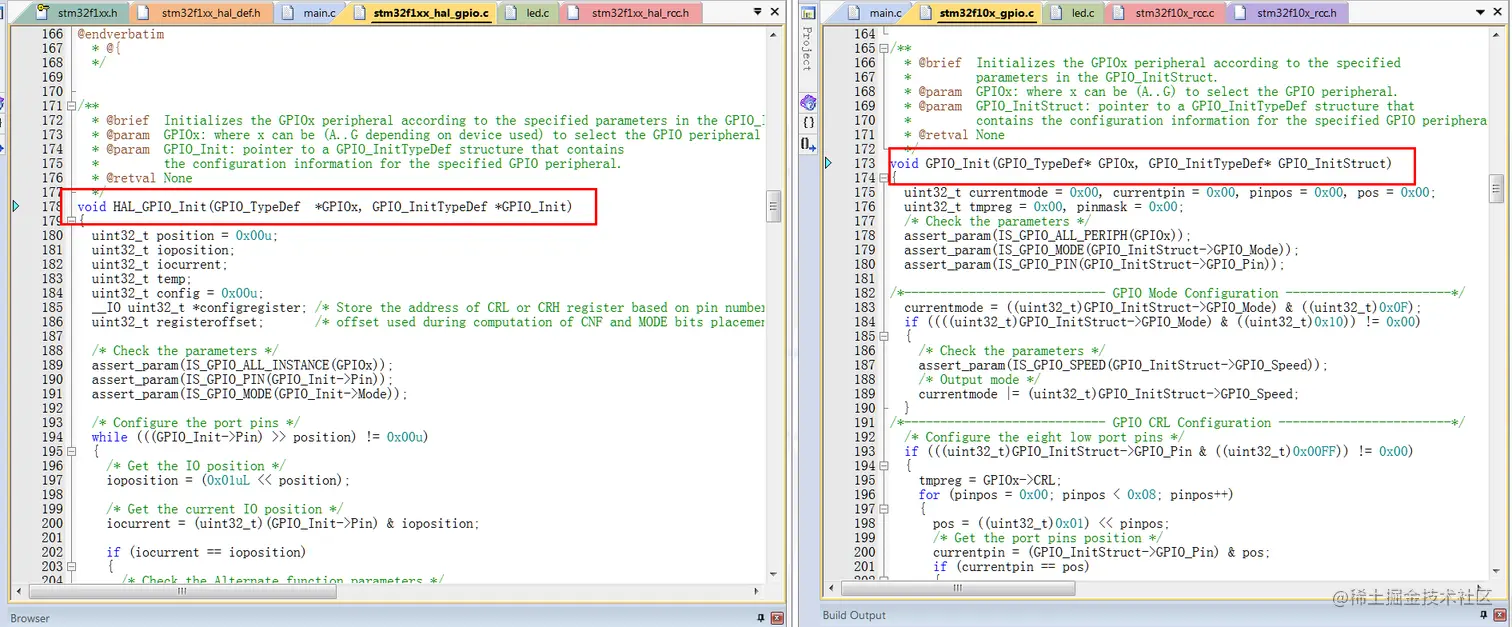This screenshot has width=1512, height=627.
Task: Open the stm32f1xx.h tab in left editor
Action: point(73,13)
